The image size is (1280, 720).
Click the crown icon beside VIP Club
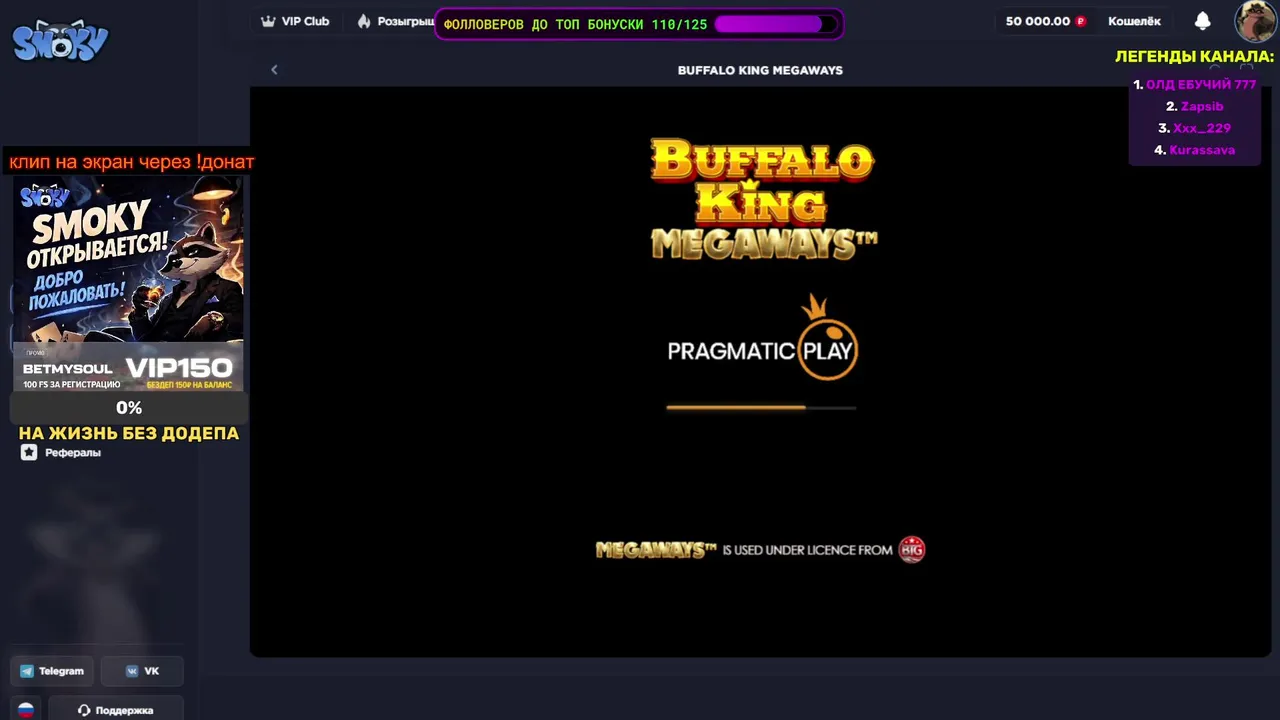(x=268, y=21)
